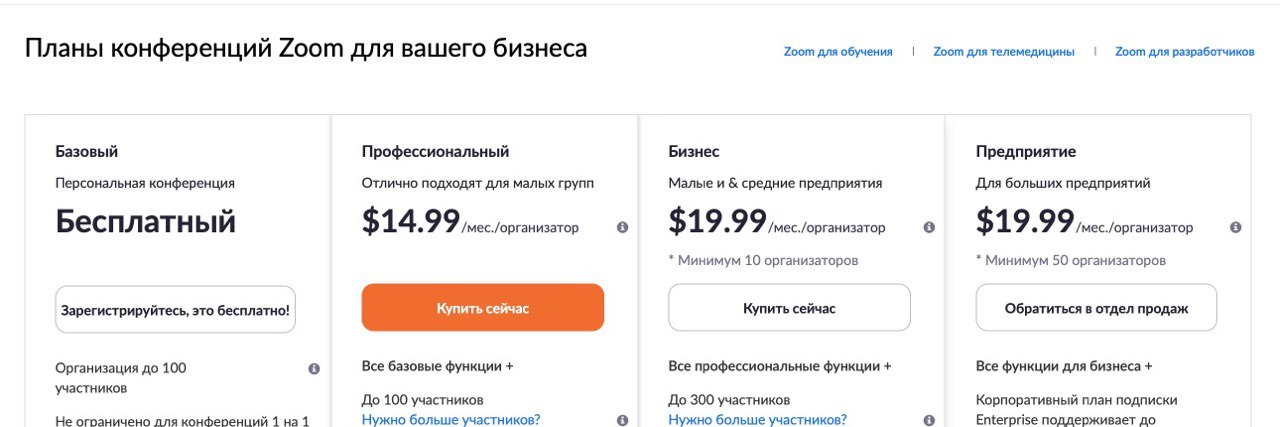
Task: Click the Бесплатный price label
Action: (146, 221)
